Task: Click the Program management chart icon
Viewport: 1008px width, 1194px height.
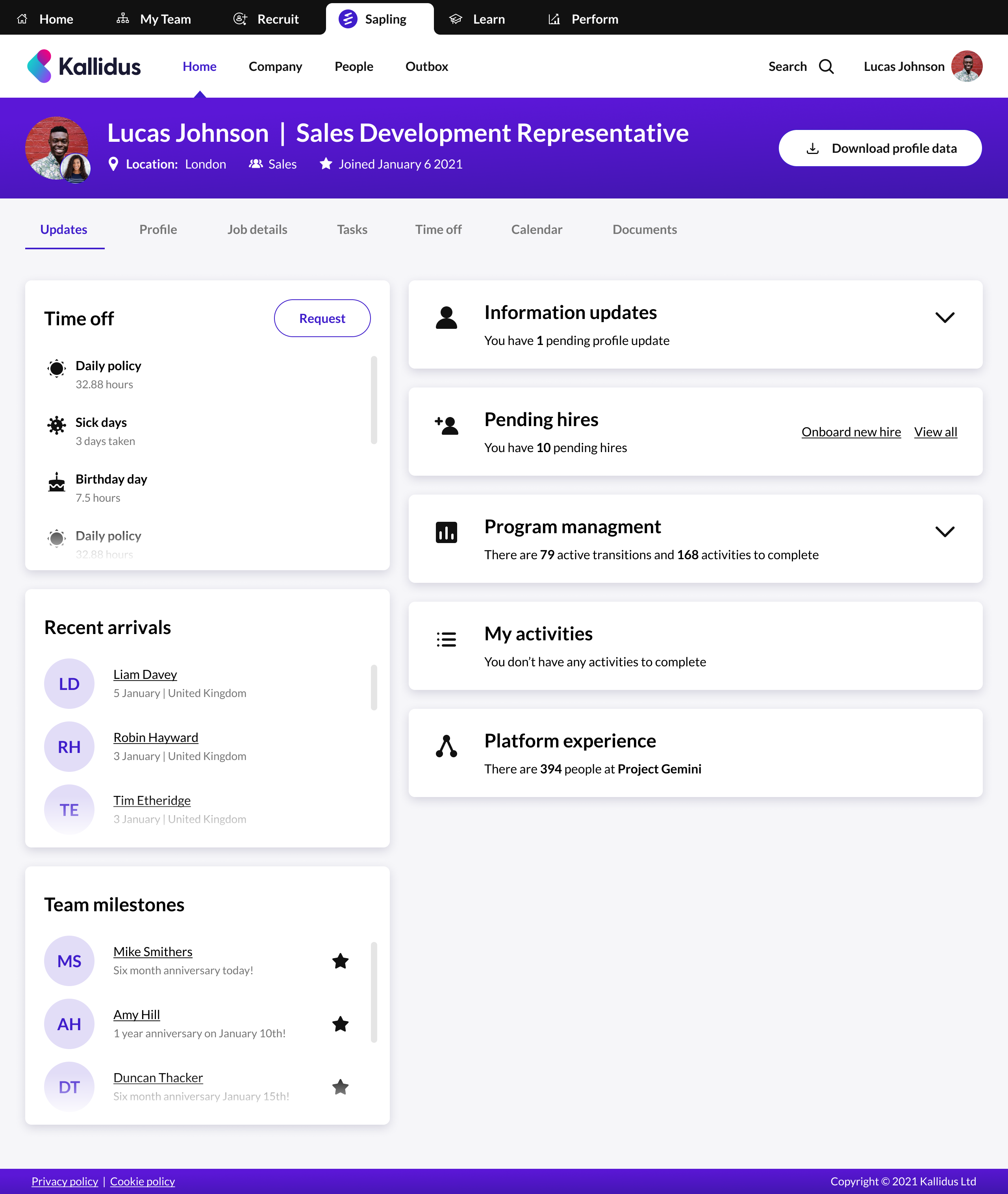Action: 446,532
